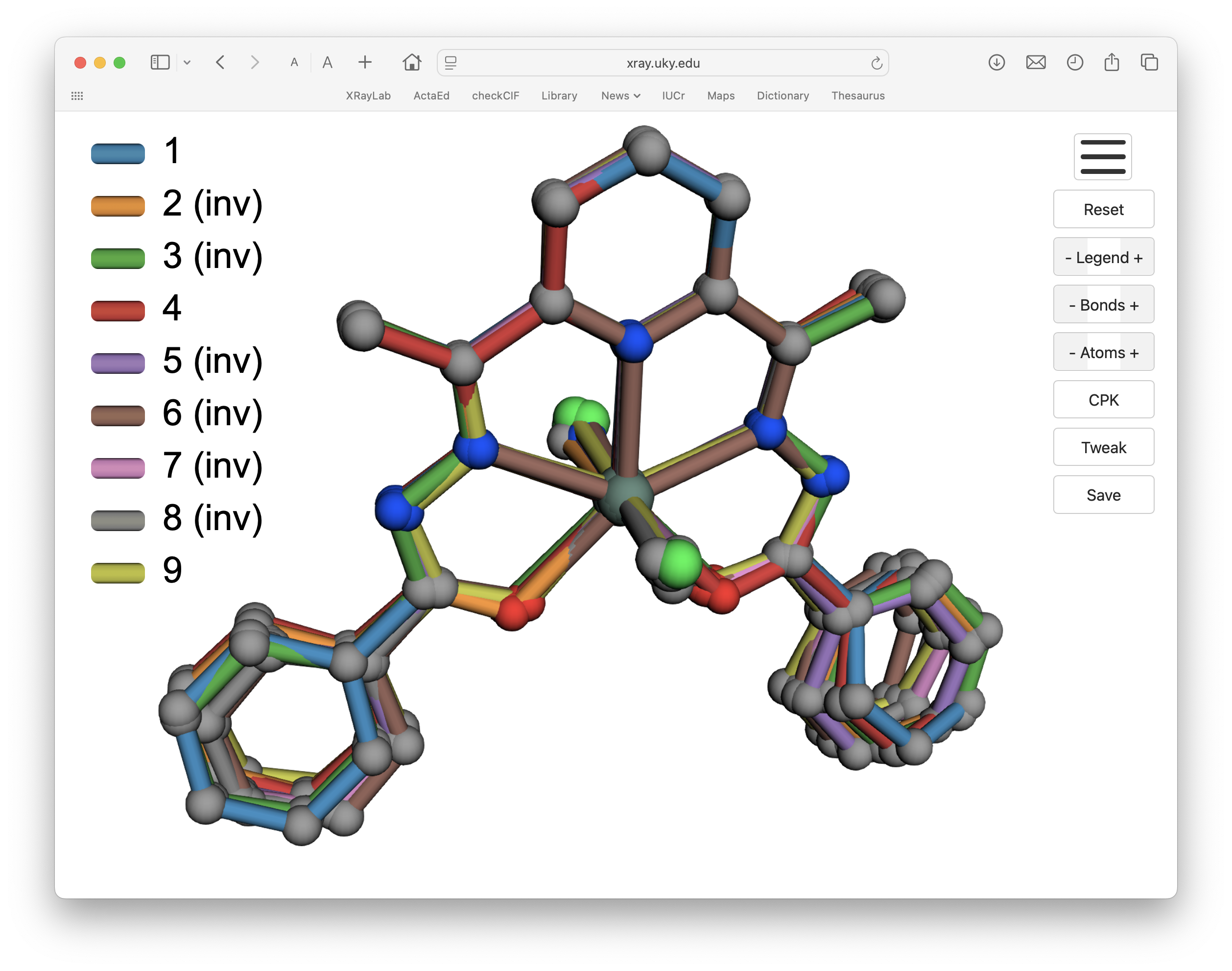Click the Tweak button

pyautogui.click(x=1103, y=447)
